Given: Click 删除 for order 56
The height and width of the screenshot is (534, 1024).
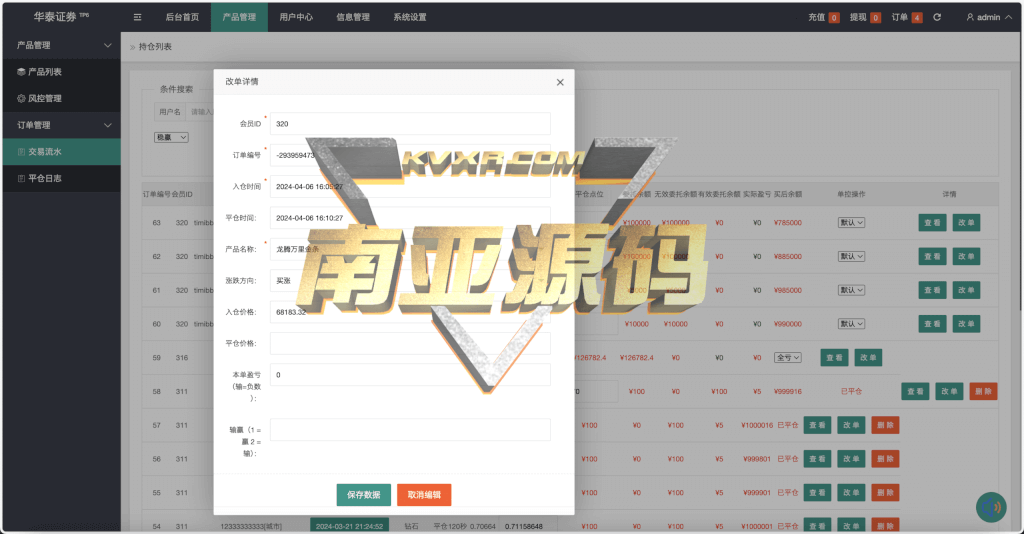Looking at the screenshot, I should (885, 459).
